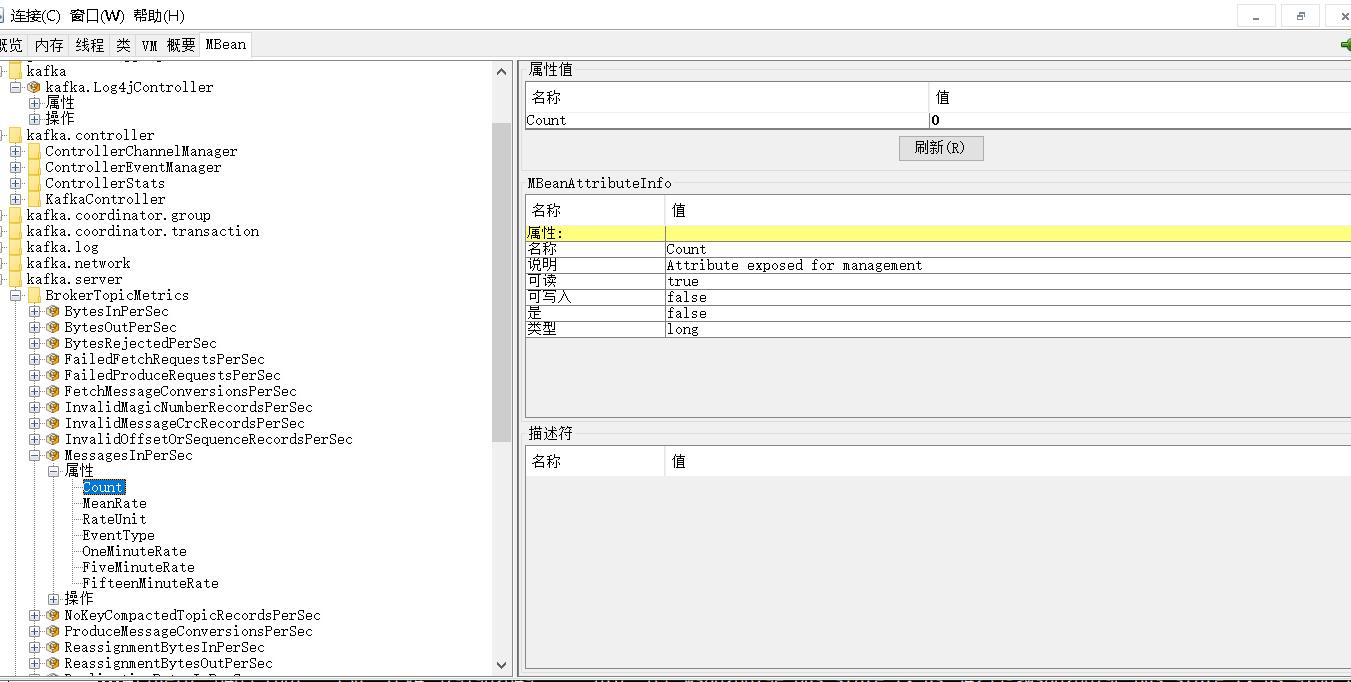This screenshot has height=682, width=1351.
Task: Click the 刷新(R) refresh button
Action: 941,148
